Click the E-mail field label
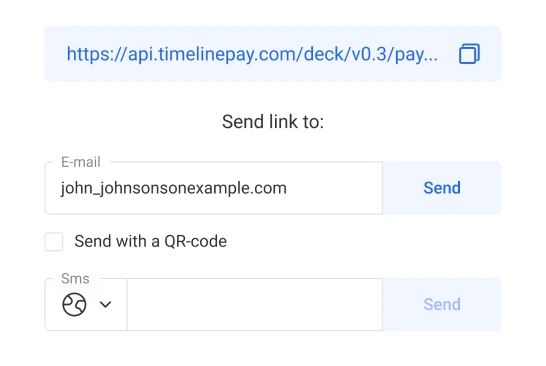This screenshot has width=546, height=366. pos(81,162)
